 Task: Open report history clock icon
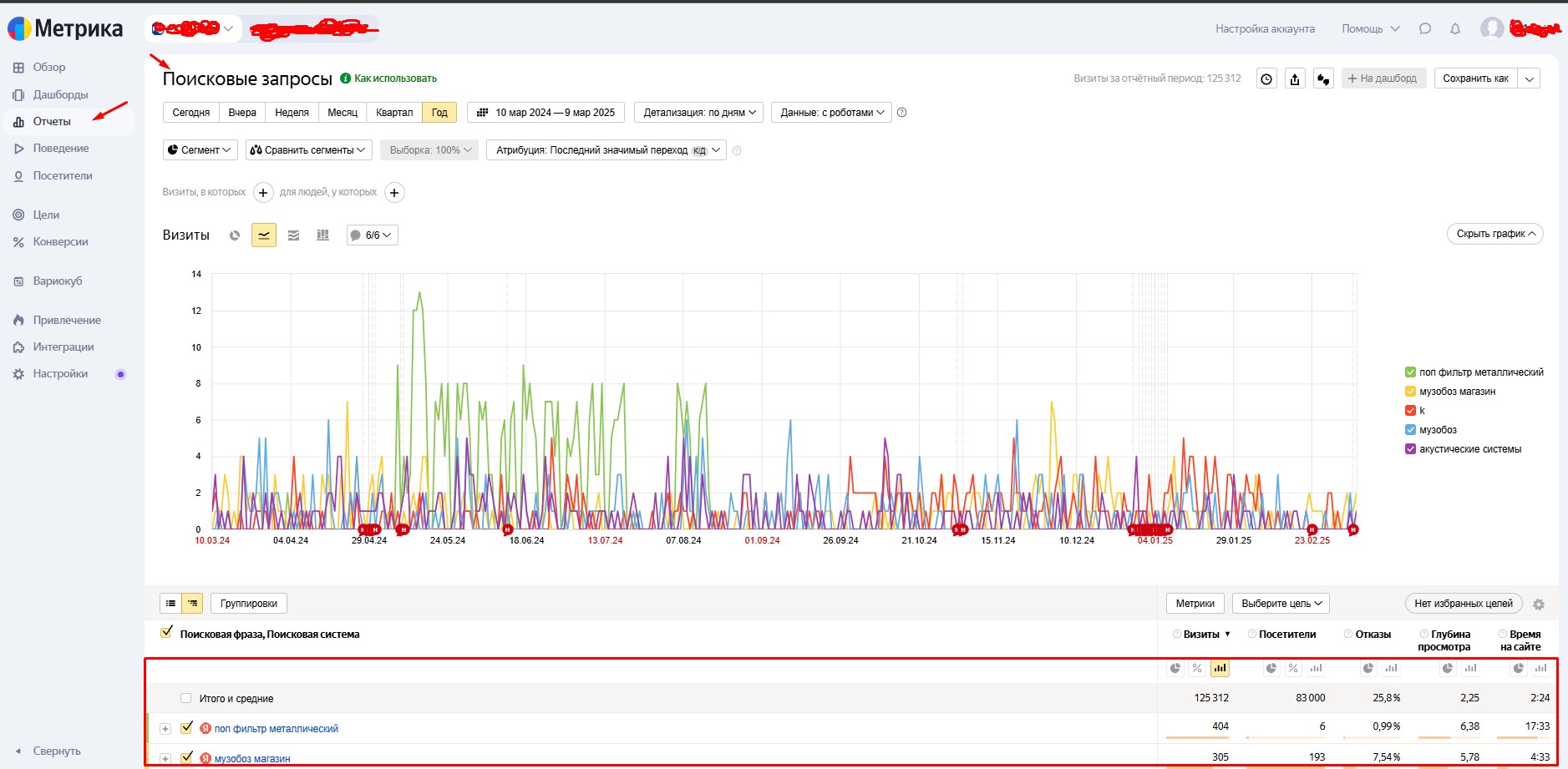pyautogui.click(x=1266, y=78)
